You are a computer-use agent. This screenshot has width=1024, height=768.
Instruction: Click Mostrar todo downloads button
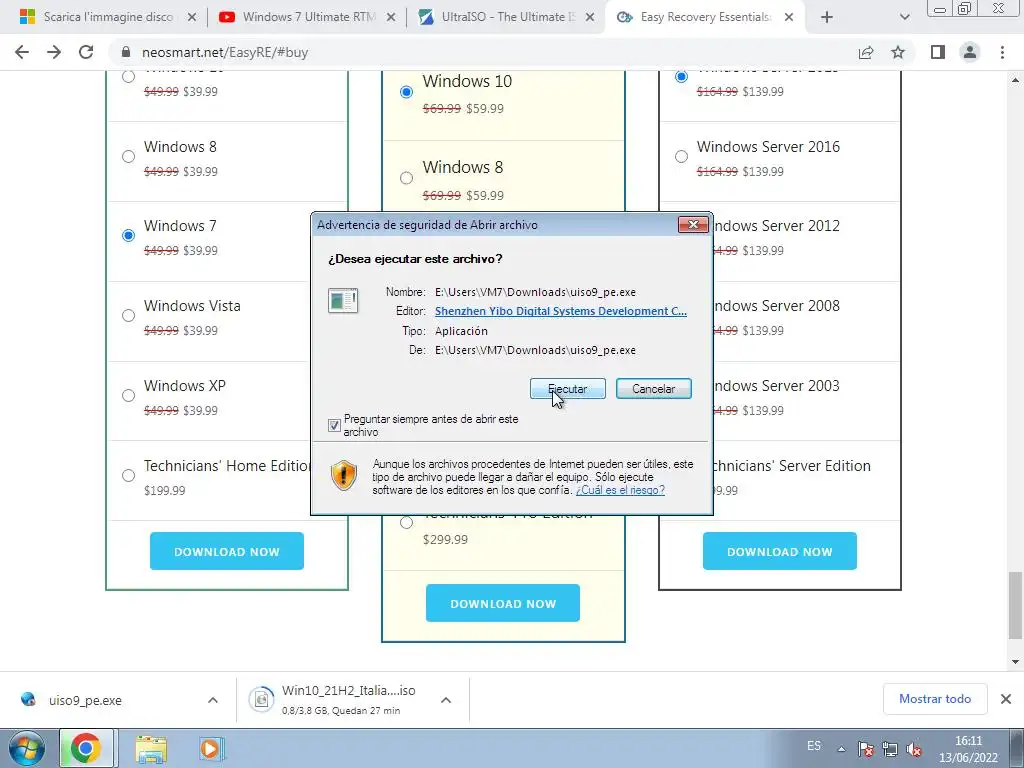(x=935, y=699)
